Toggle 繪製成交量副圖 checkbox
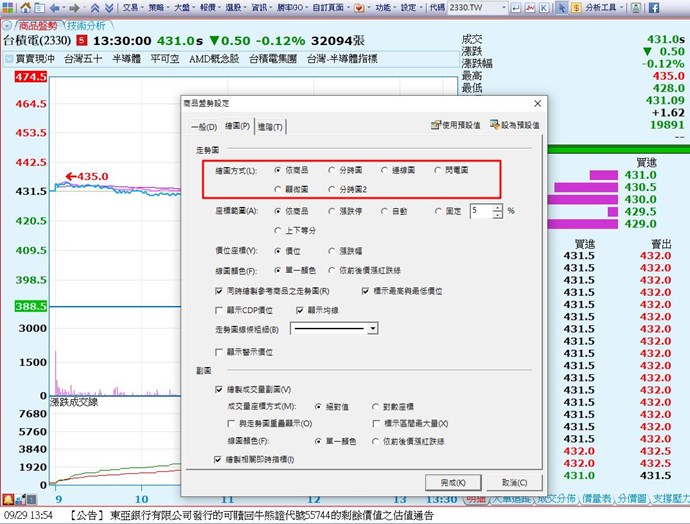Screen dimensions: 690x524 pos(219,389)
